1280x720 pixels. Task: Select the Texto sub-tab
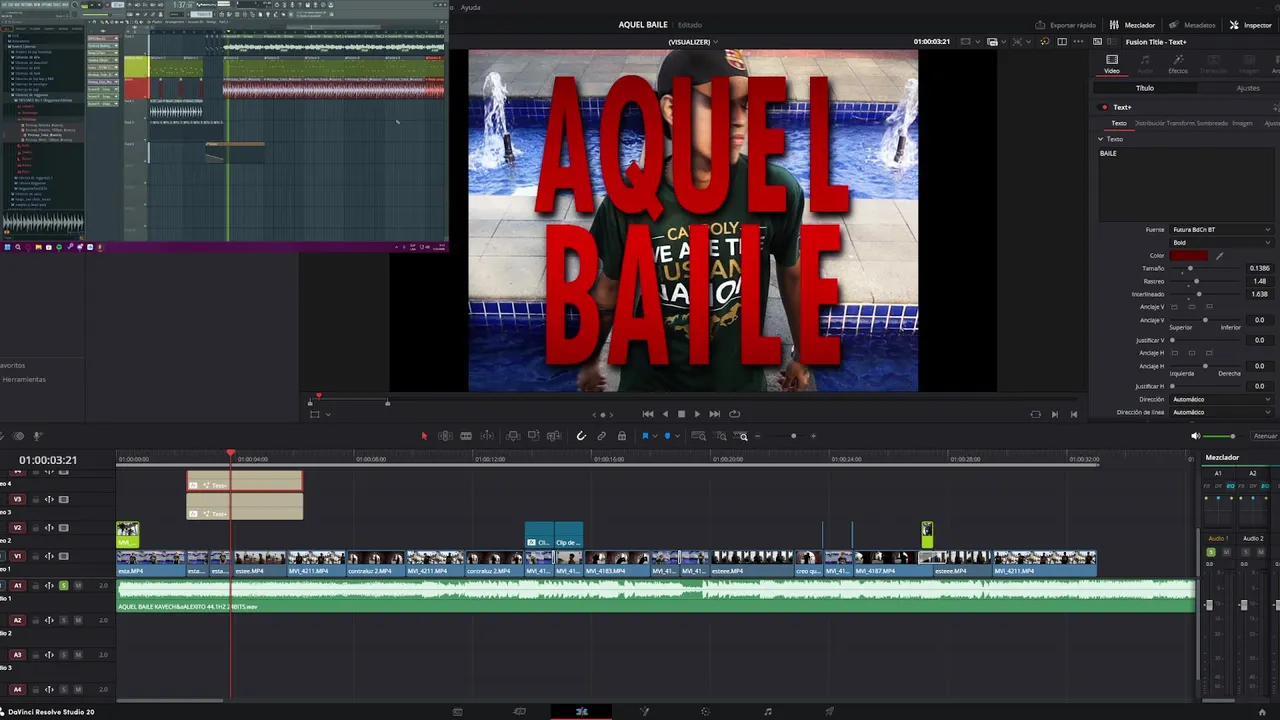[1119, 123]
